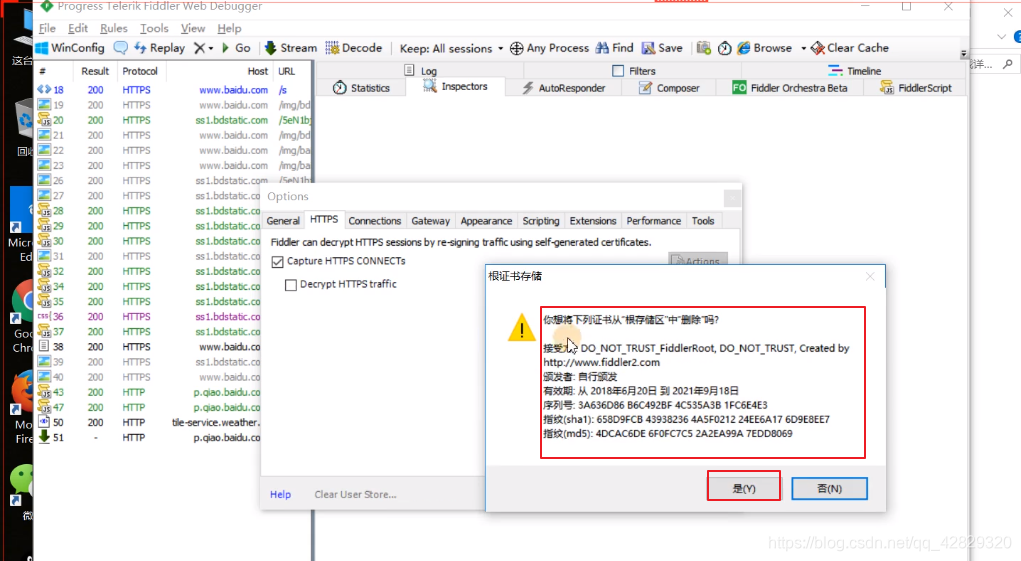Click the Go resume button
The image size is (1021, 561).
(x=236, y=48)
